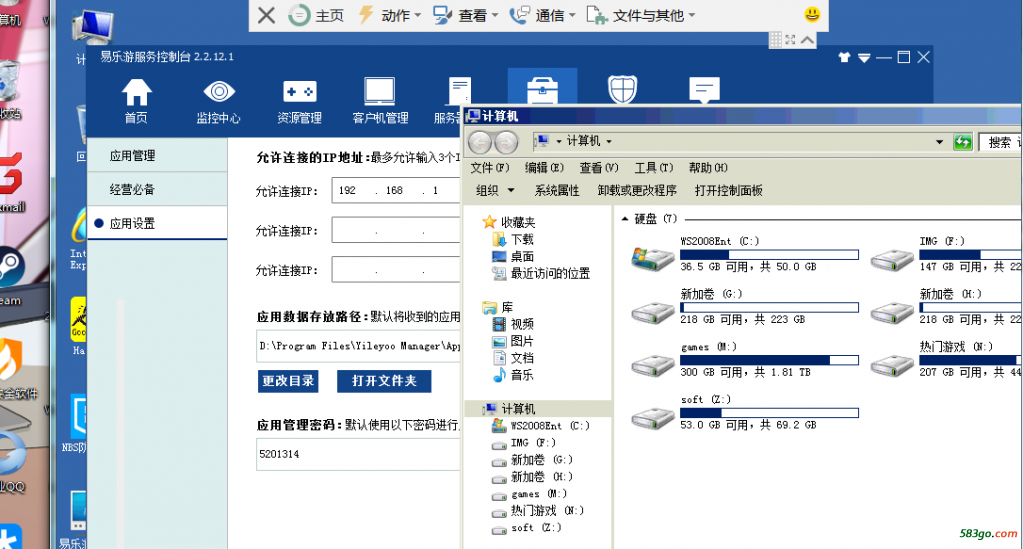Open the 查看 dropdown menu
1023x549 pixels.
466,15
